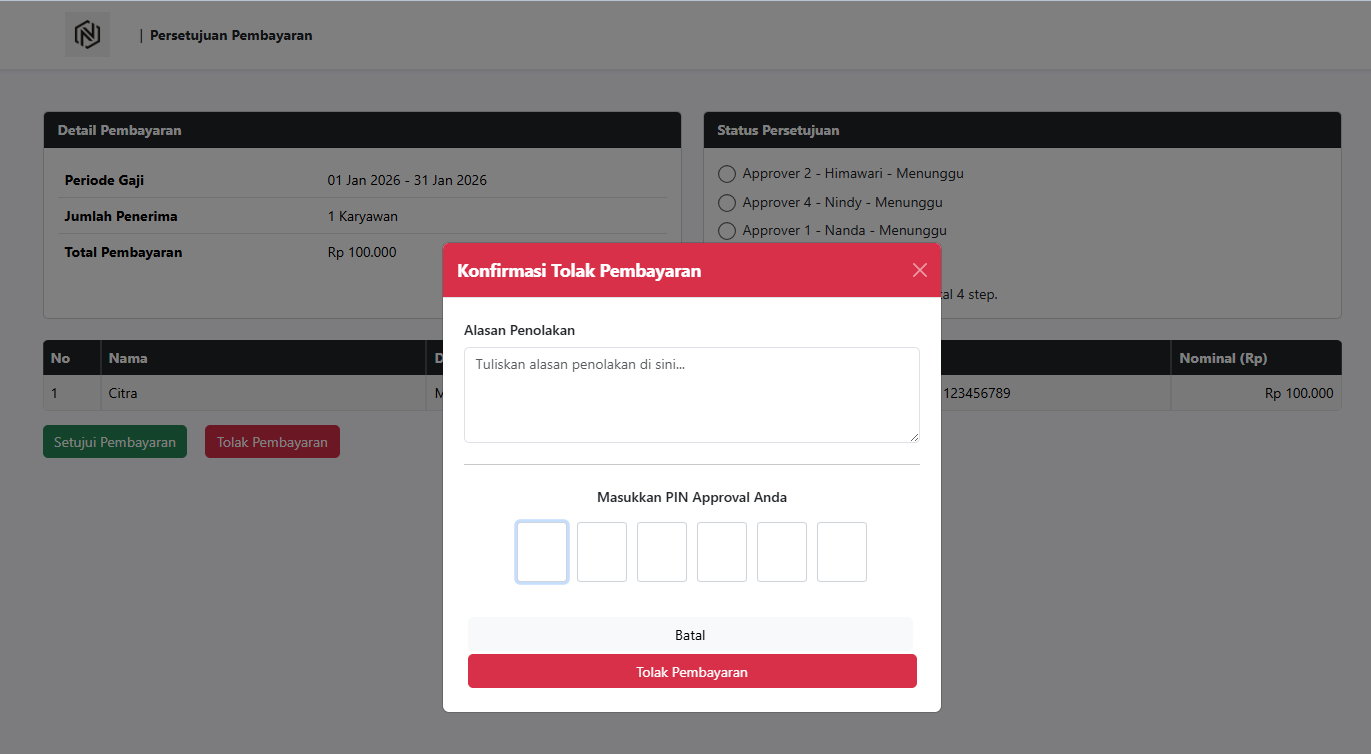
Task: Click the Nominal (Rp) column header
Action: [1223, 358]
